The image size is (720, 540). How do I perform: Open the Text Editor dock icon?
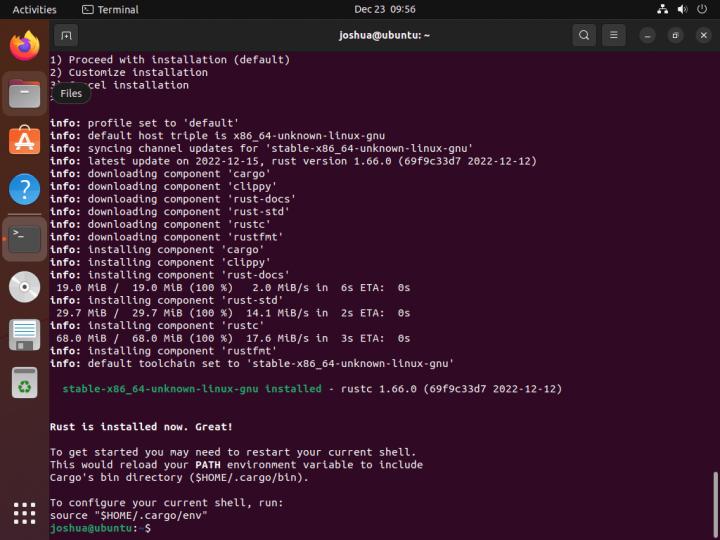tap(24, 334)
